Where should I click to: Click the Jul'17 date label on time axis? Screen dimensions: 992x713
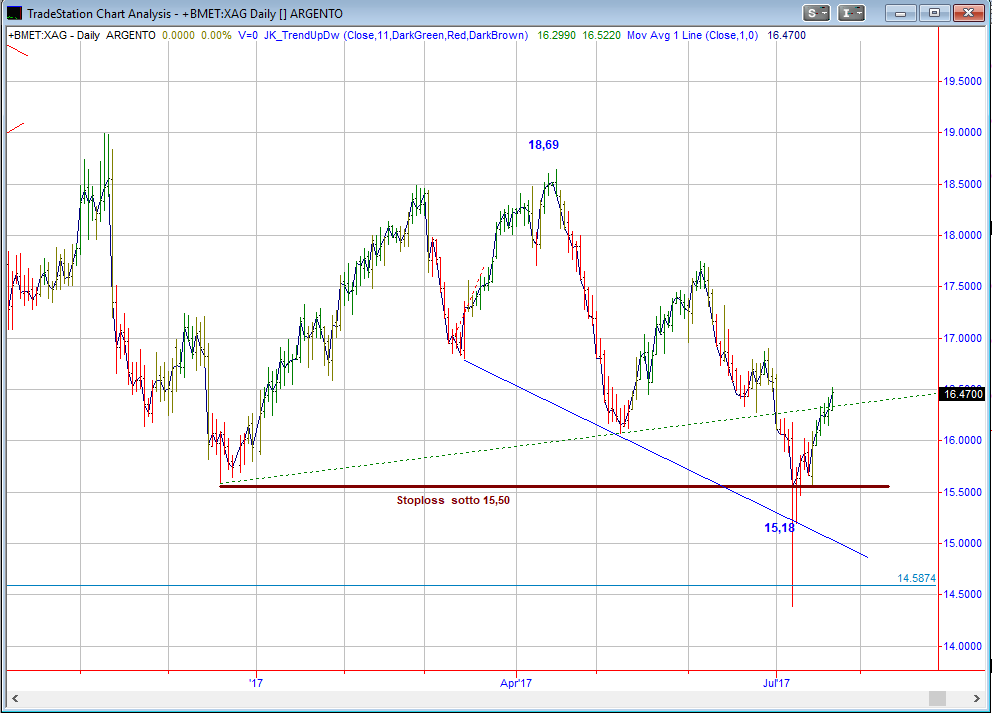click(x=776, y=683)
